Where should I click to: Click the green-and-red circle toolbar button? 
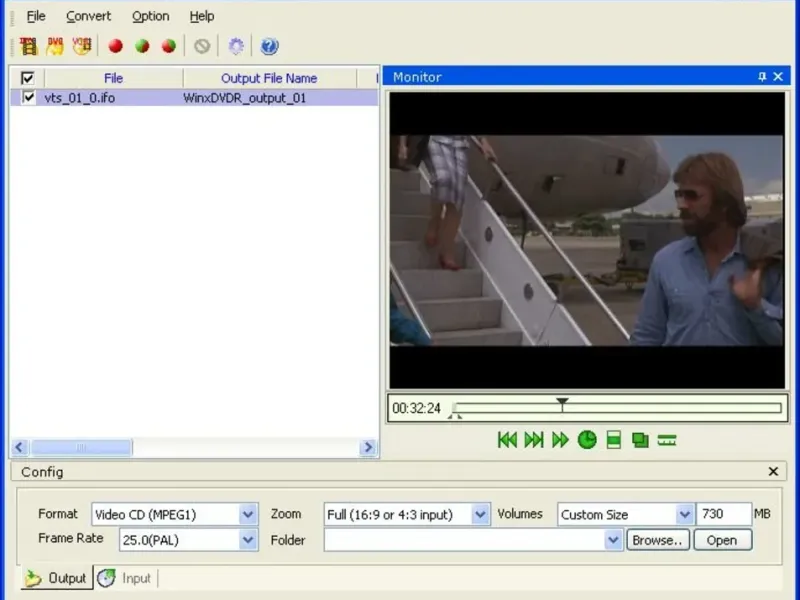point(142,46)
